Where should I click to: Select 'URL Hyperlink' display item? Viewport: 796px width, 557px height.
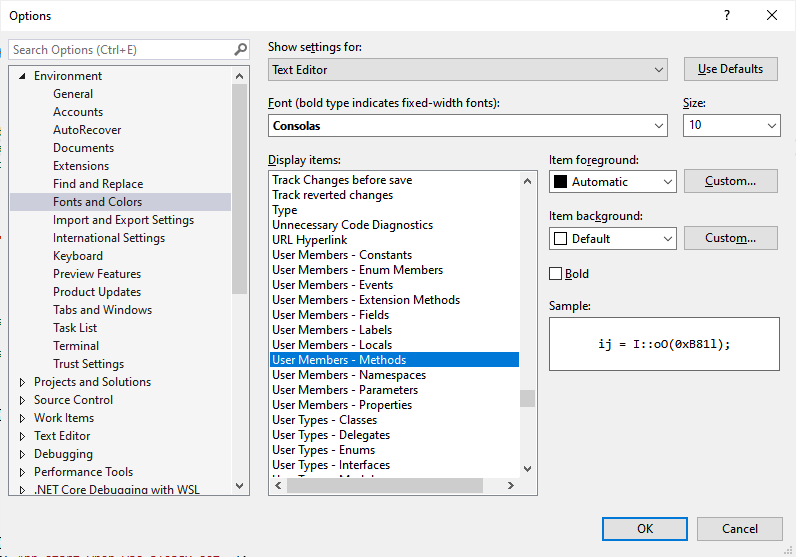394,240
